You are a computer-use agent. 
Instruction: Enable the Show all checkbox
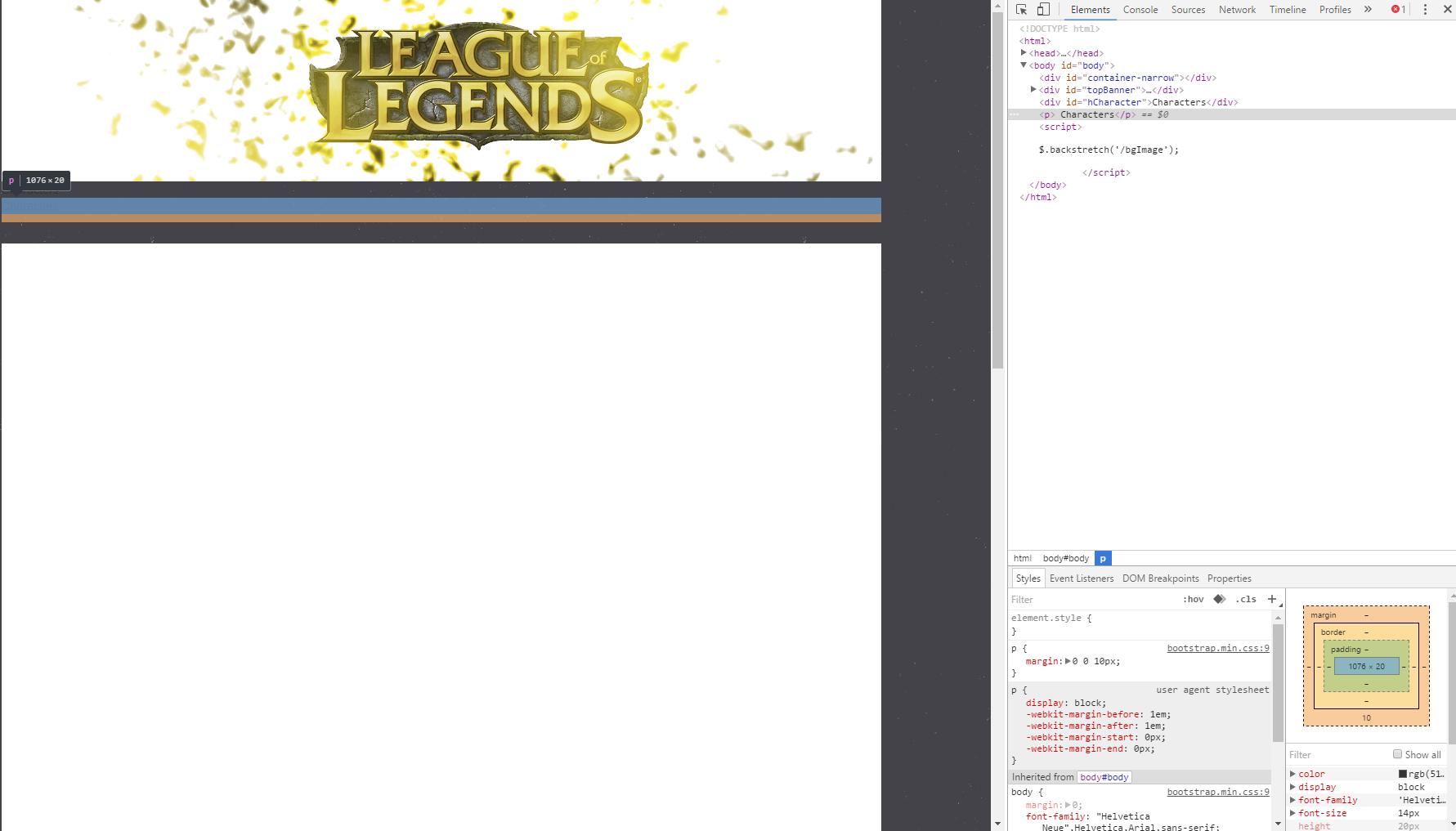[1397, 754]
